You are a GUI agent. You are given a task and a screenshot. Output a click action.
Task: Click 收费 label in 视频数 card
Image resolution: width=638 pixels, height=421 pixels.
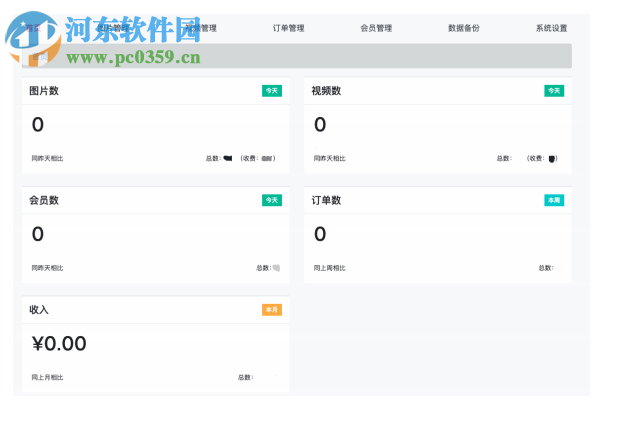537,158
